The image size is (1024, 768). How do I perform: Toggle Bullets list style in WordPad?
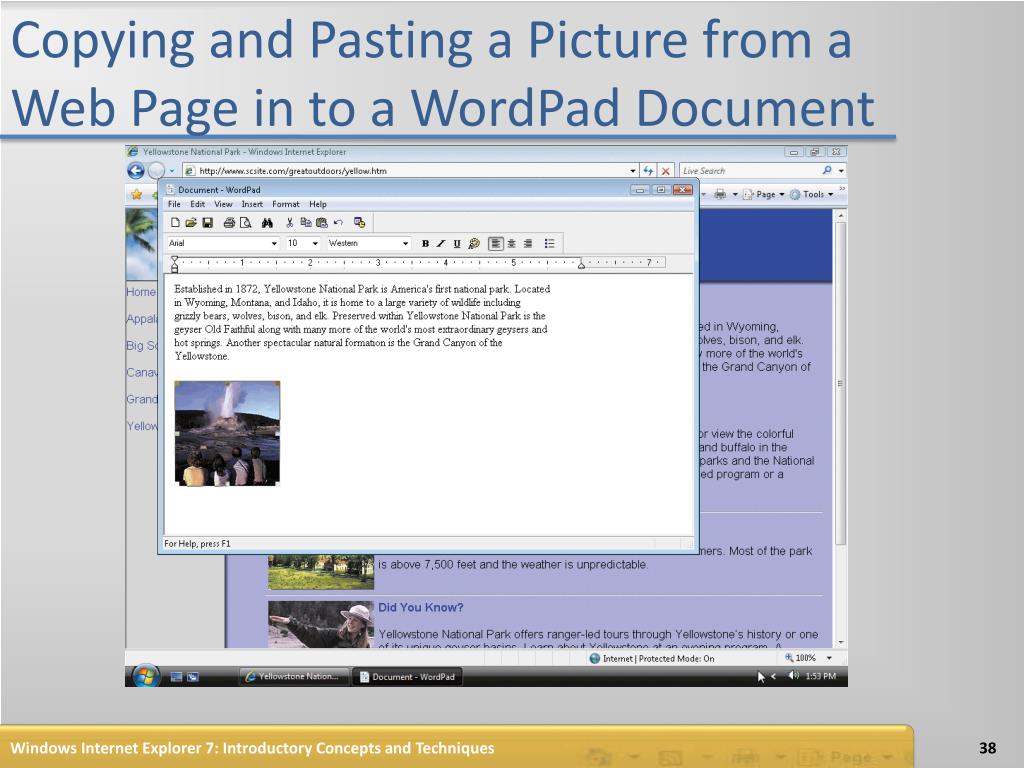pos(550,244)
